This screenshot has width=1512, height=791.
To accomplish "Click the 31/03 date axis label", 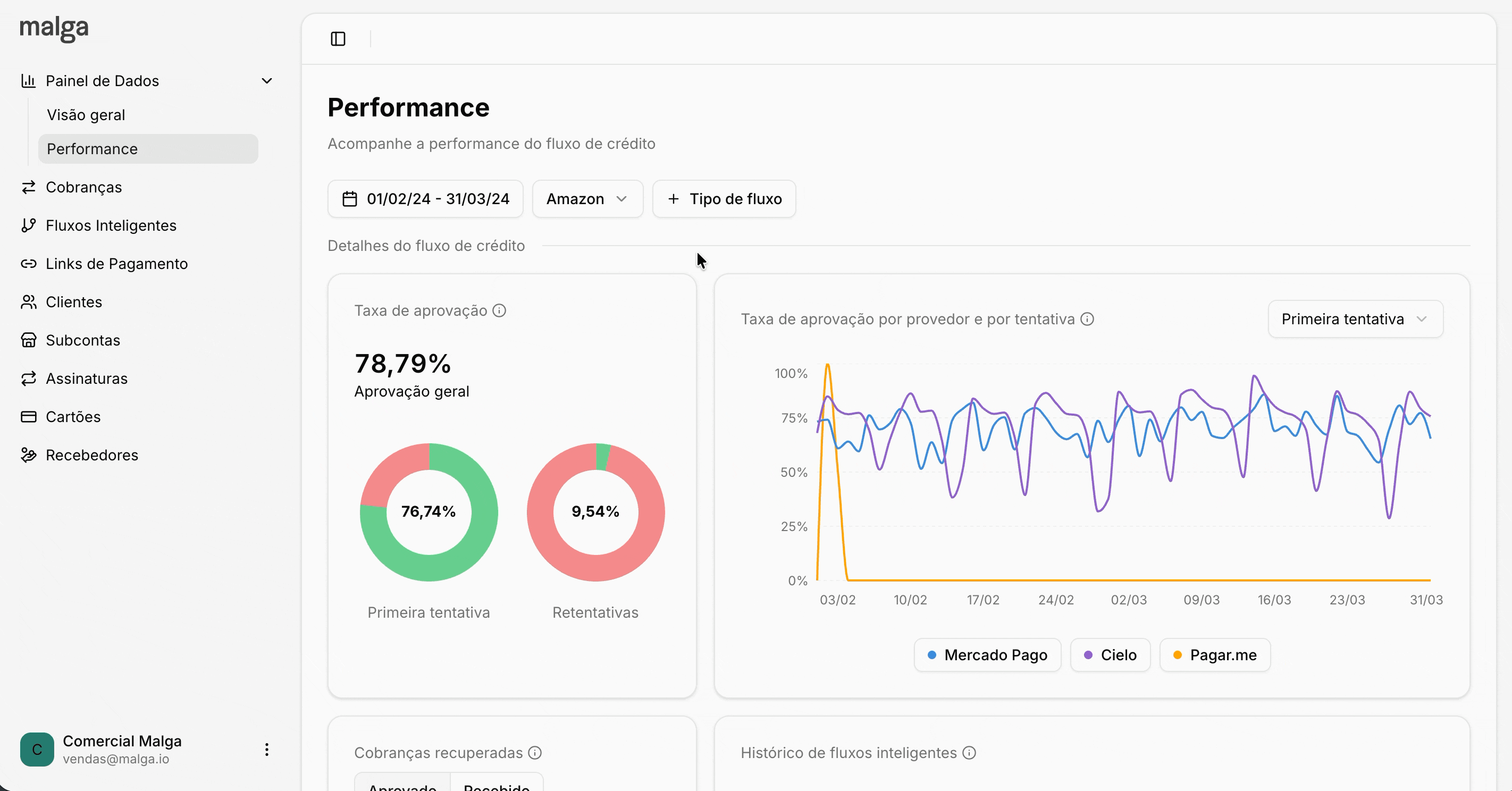I will pos(1426,600).
